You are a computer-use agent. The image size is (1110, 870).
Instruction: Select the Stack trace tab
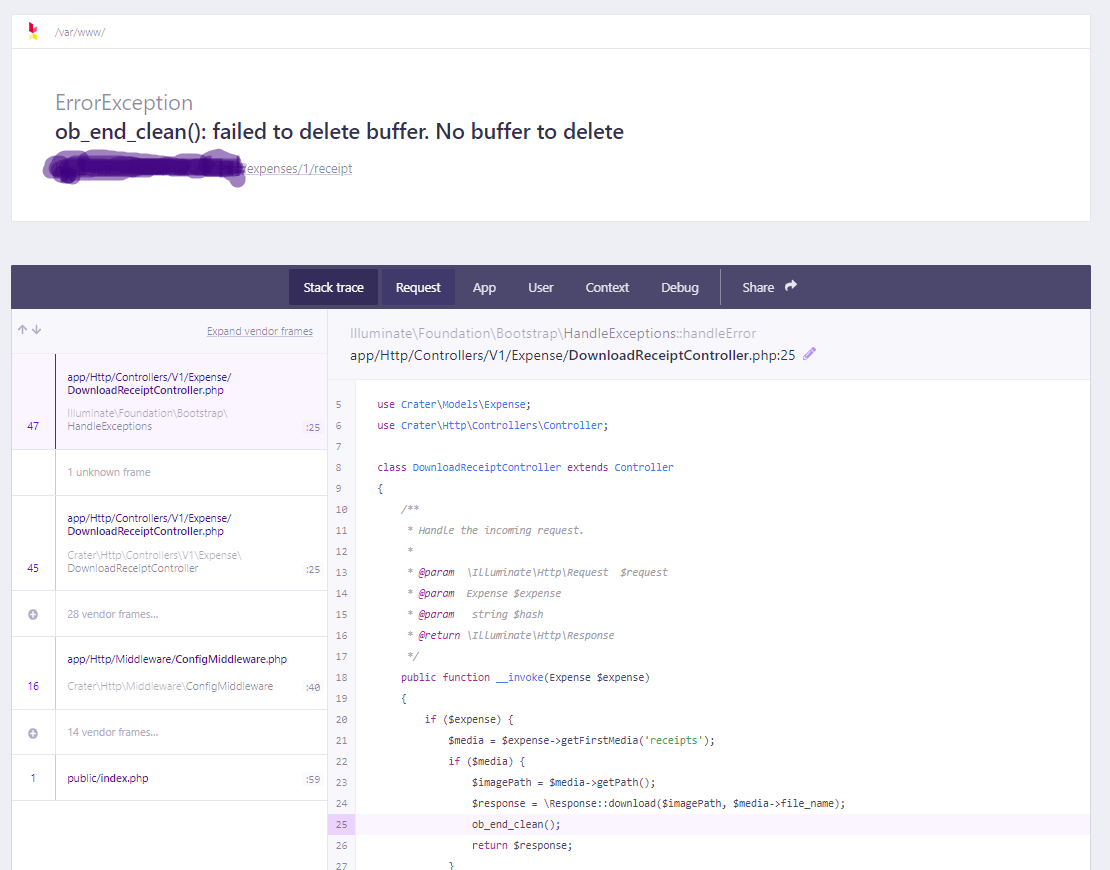click(333, 287)
